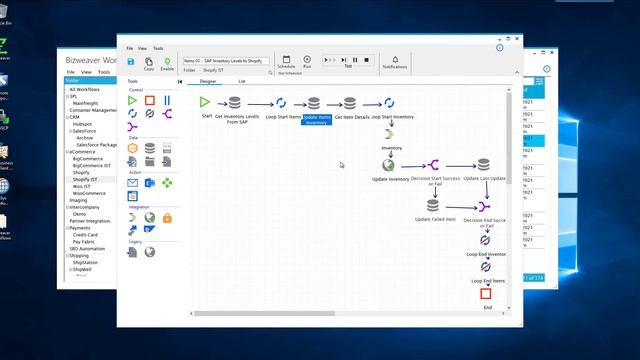Open the File menu in the Bizweaver window
The image size is (640, 360).
(x=71, y=72)
